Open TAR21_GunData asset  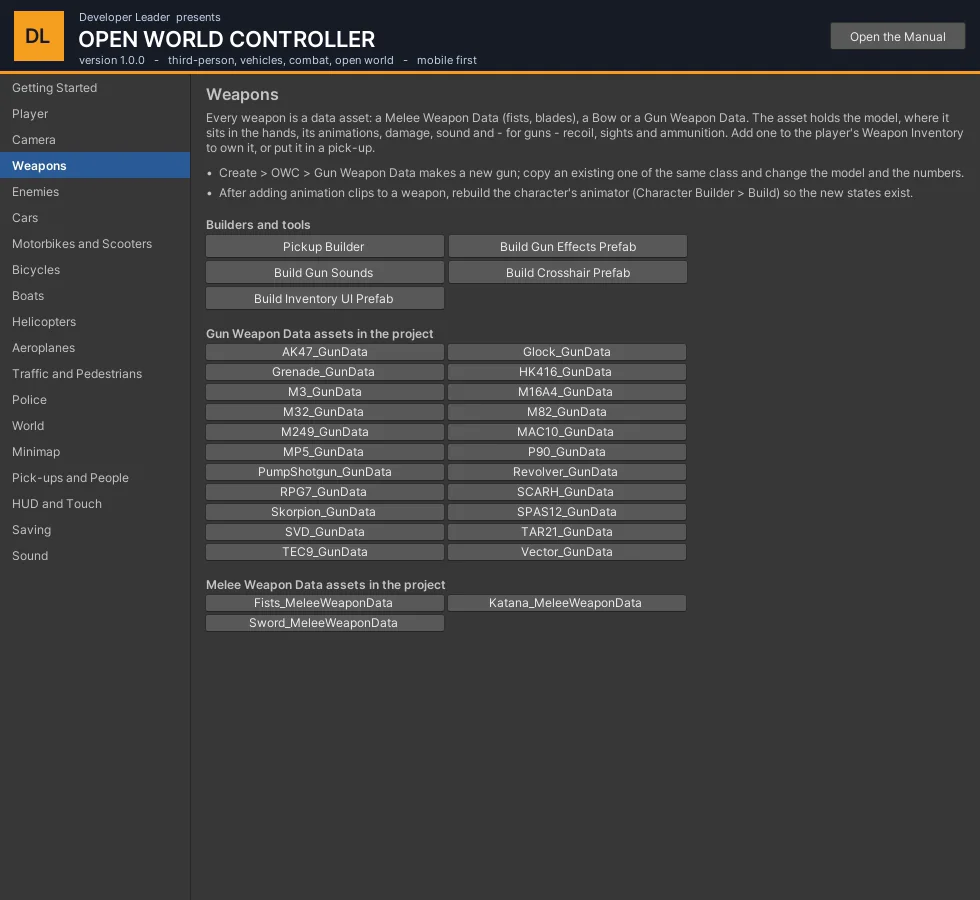click(x=567, y=532)
